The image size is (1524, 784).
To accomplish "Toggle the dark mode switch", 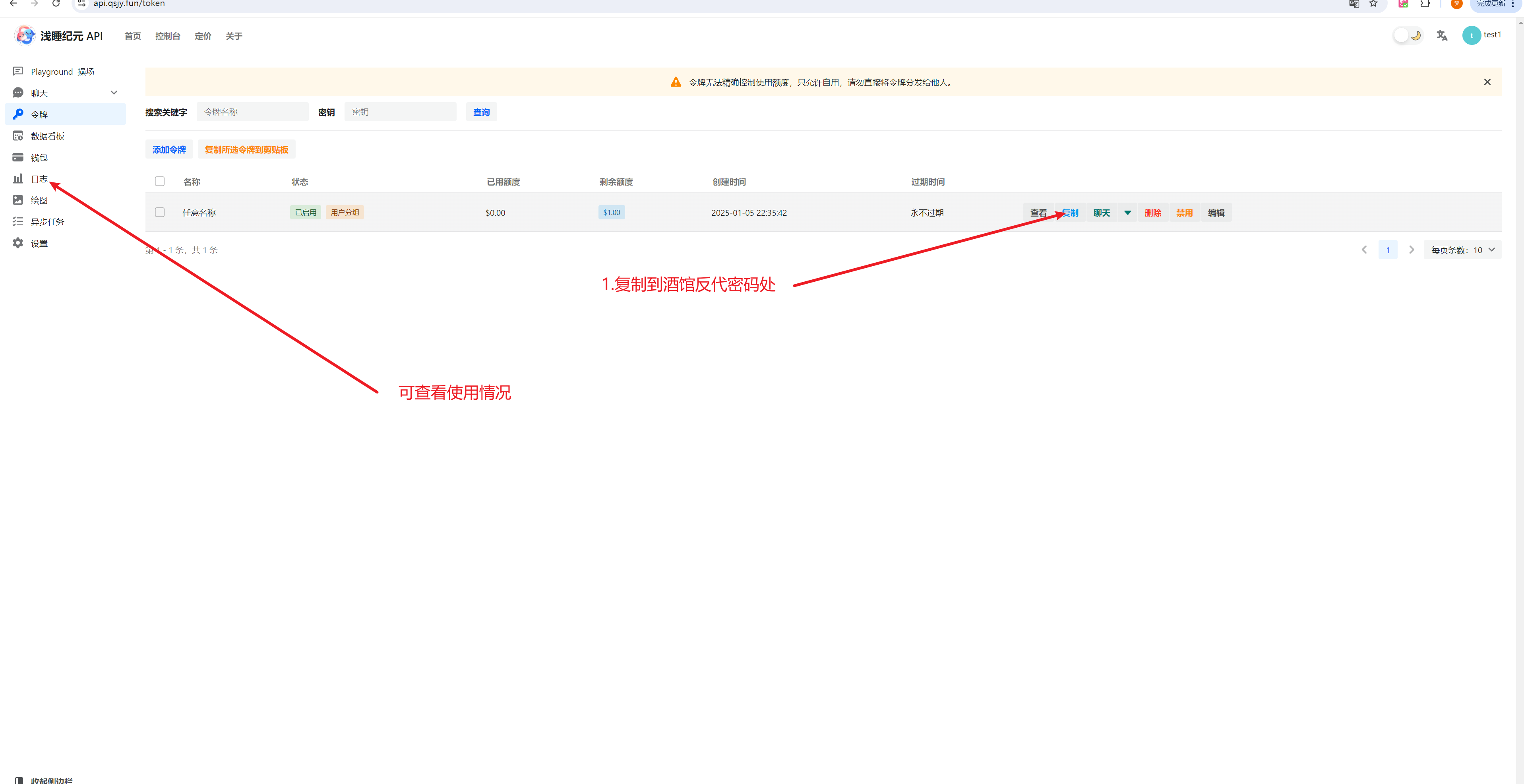I will (x=1408, y=35).
